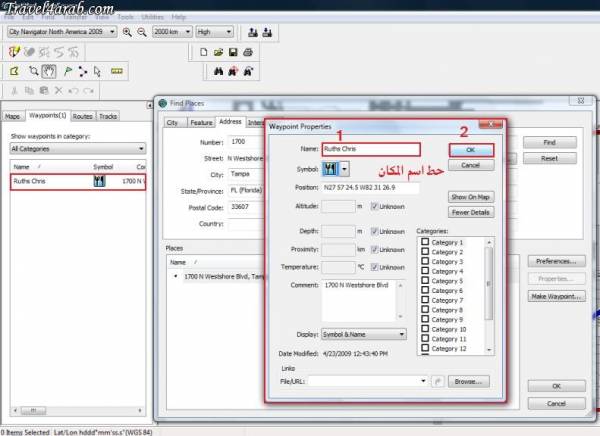Click the Cut scissors icon

click(15, 91)
